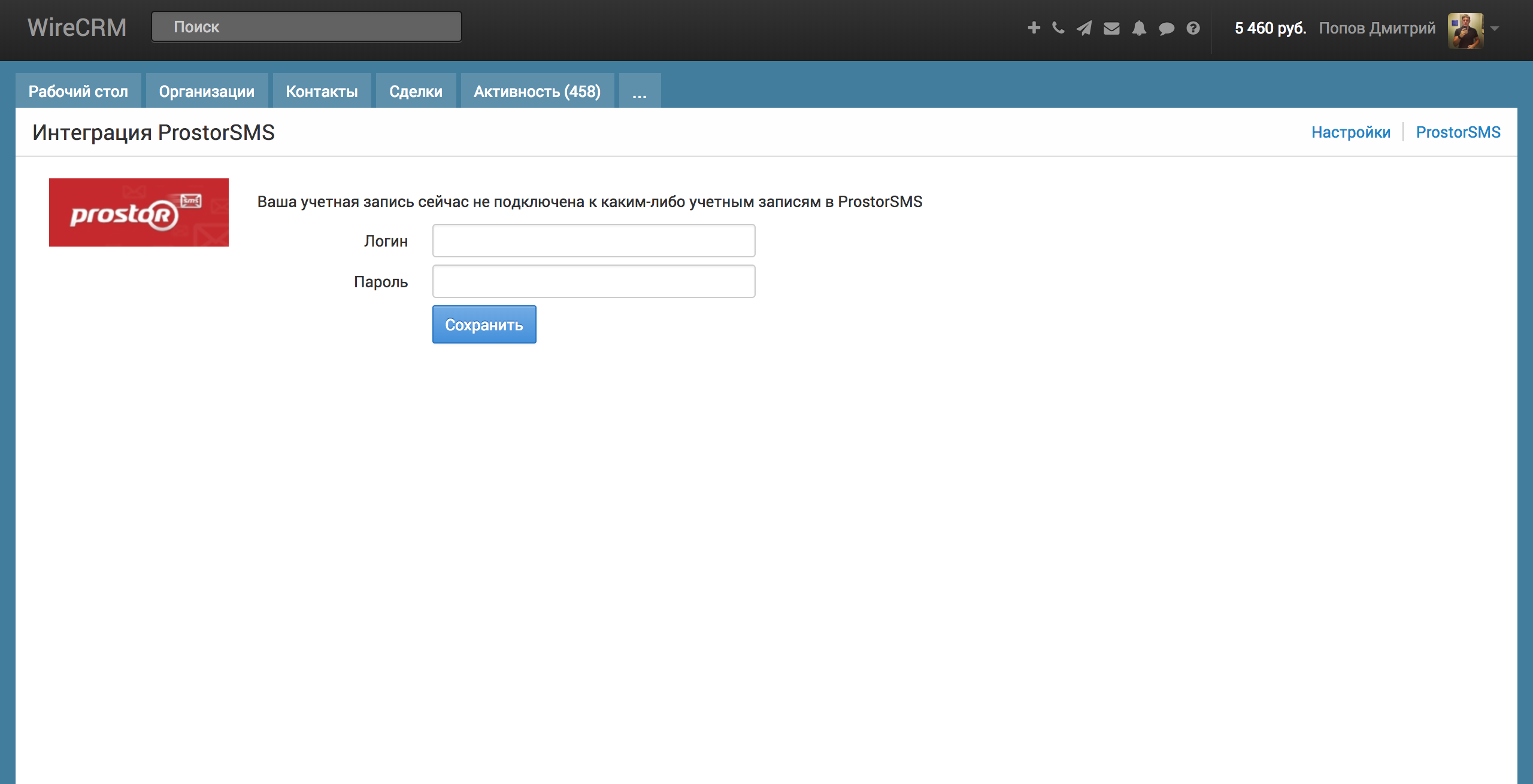This screenshot has width=1533, height=784.
Task: Click the Интеграция ProstorSMS heading
Action: coord(154,132)
